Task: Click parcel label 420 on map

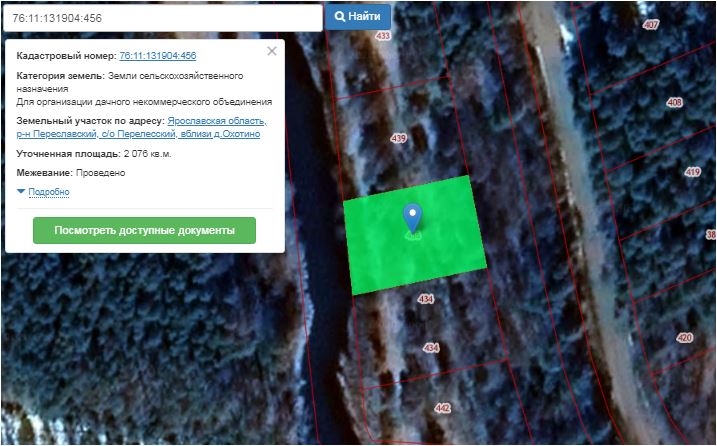Action: pos(685,338)
